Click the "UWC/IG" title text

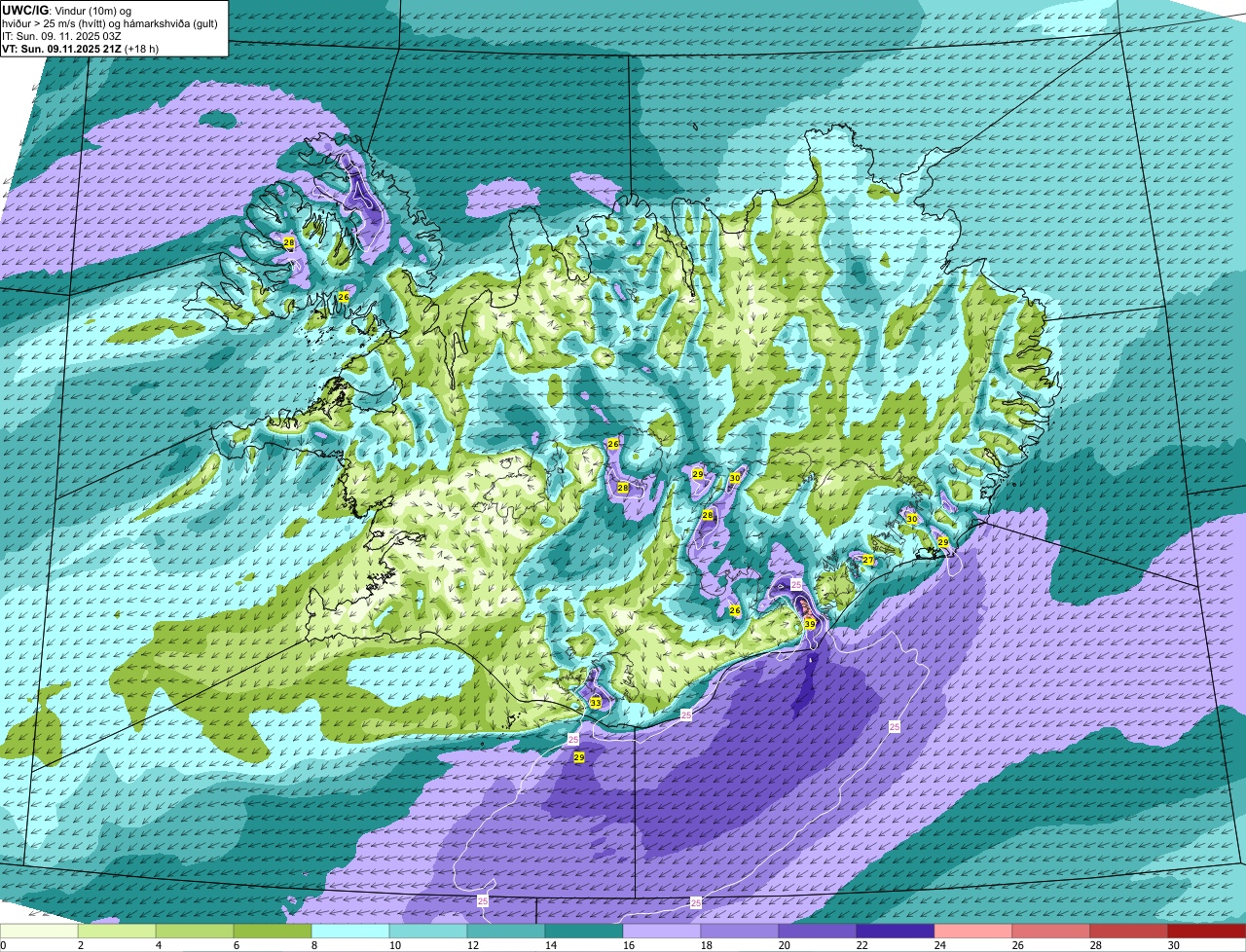click(x=23, y=10)
